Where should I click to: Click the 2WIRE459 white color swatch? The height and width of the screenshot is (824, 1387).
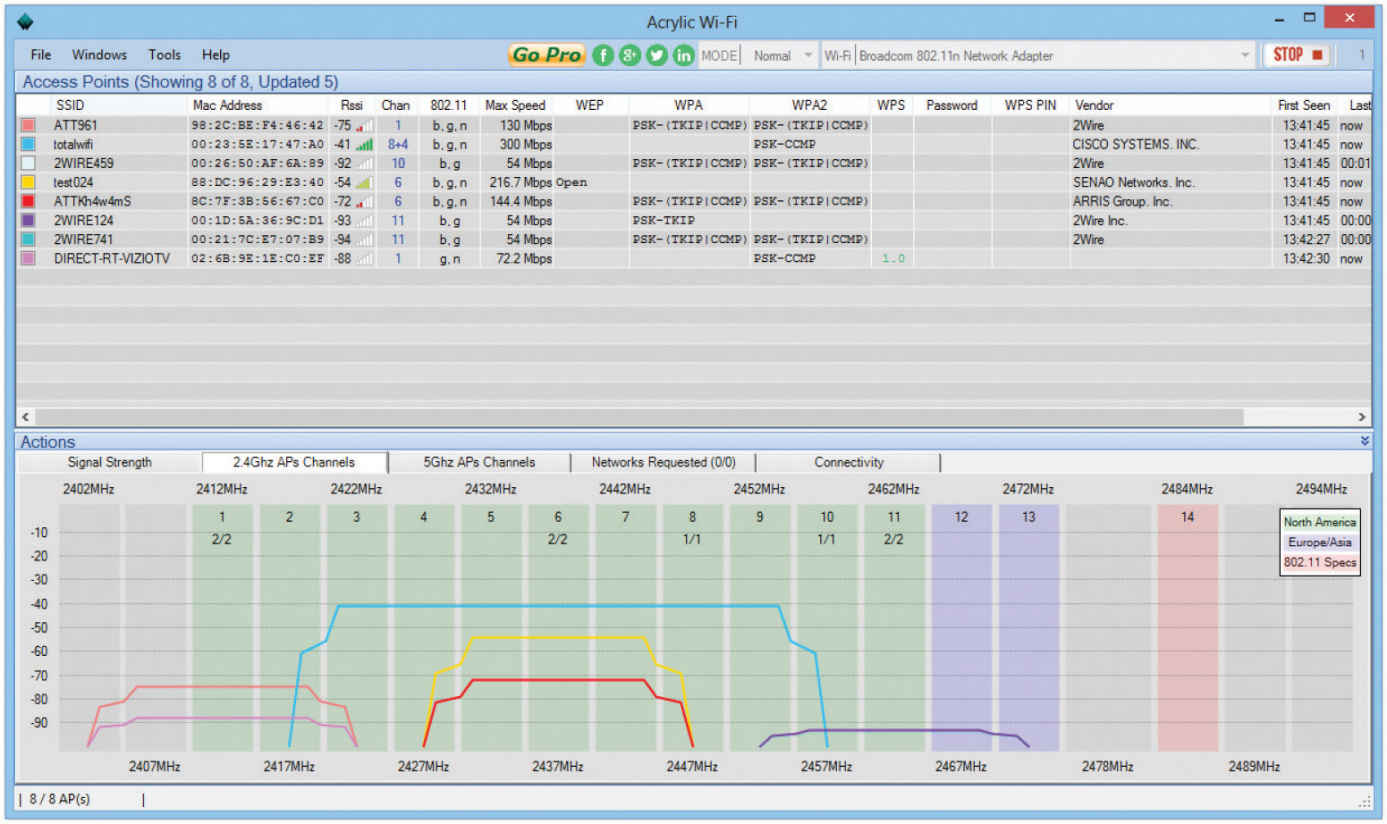pyautogui.click(x=28, y=163)
